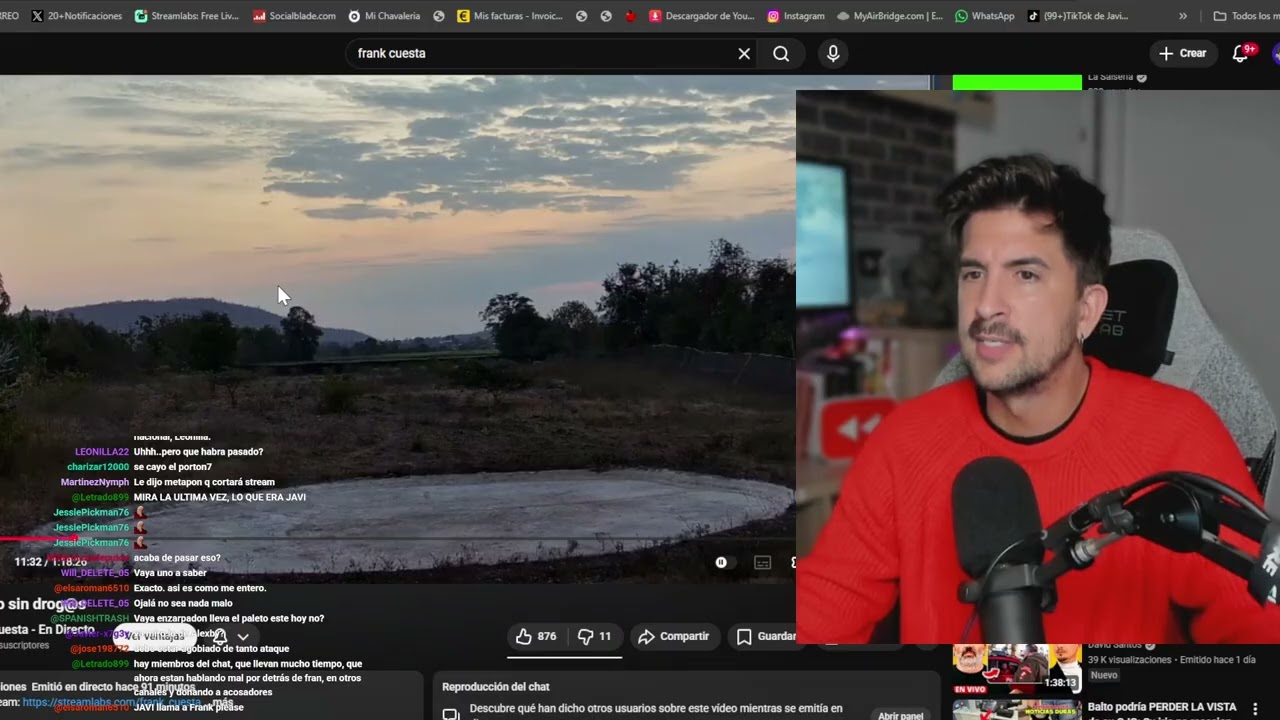Click the profile avatar beside the notifications bell
Screen dimensions: 1280x720
click(x=1276, y=53)
